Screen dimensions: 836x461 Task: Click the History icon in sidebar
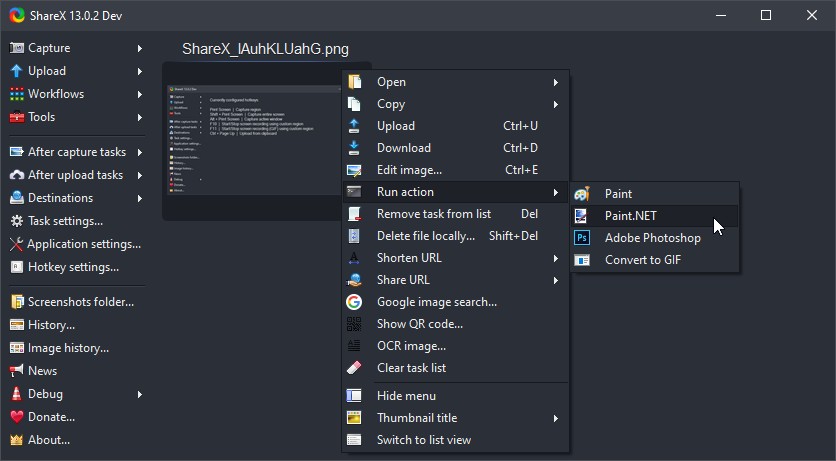[17, 325]
